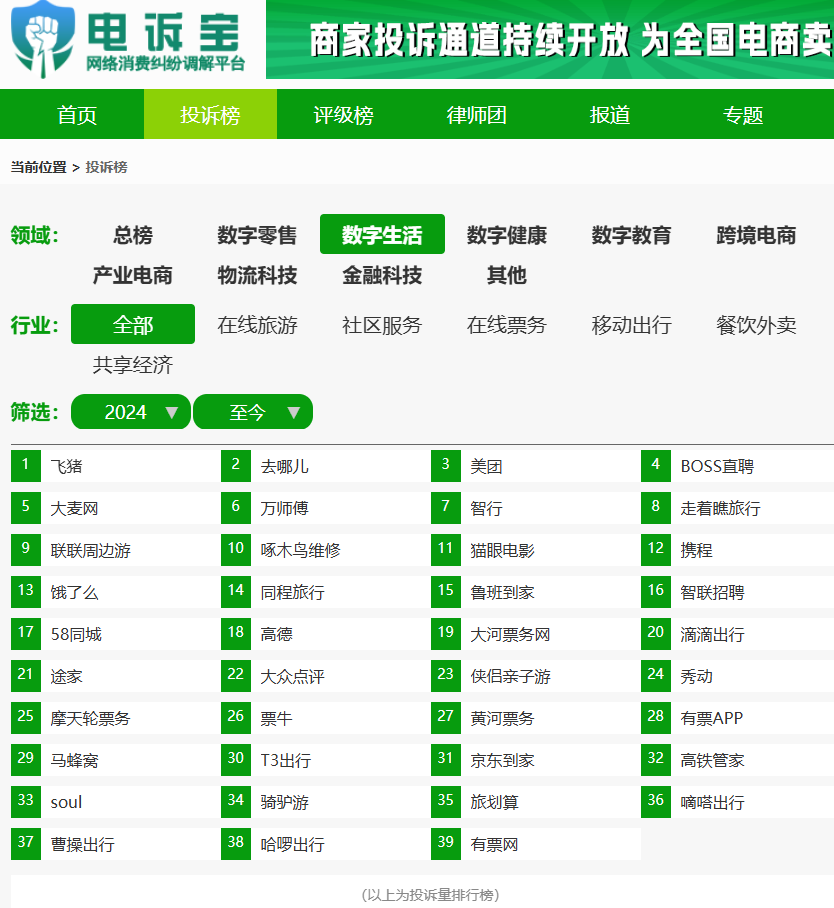This screenshot has width=834, height=908.
Task: Choose the 数字零售 domain filter
Action: coord(257,235)
